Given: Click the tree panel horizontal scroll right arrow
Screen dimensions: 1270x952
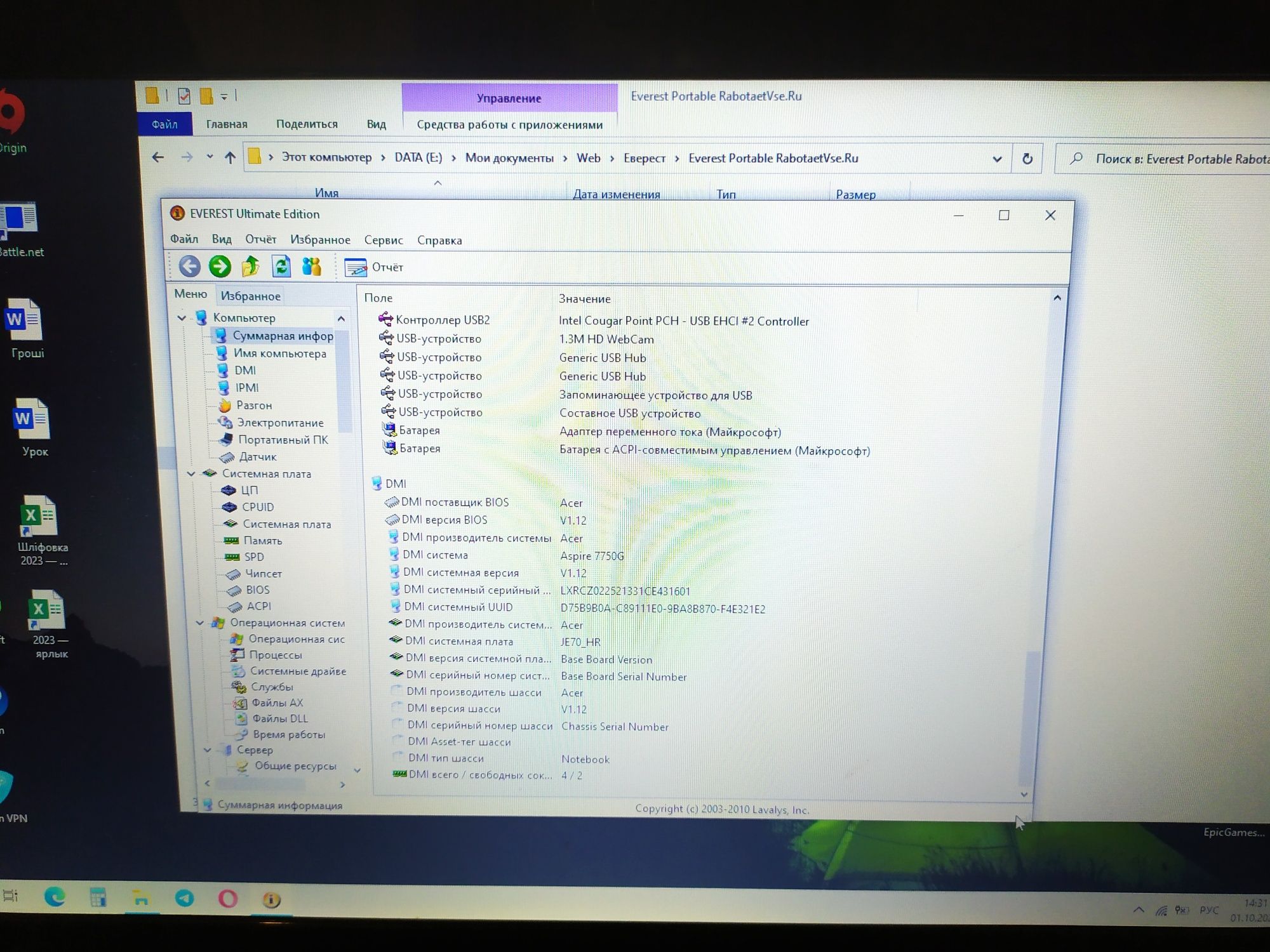Looking at the screenshot, I should tap(343, 784).
